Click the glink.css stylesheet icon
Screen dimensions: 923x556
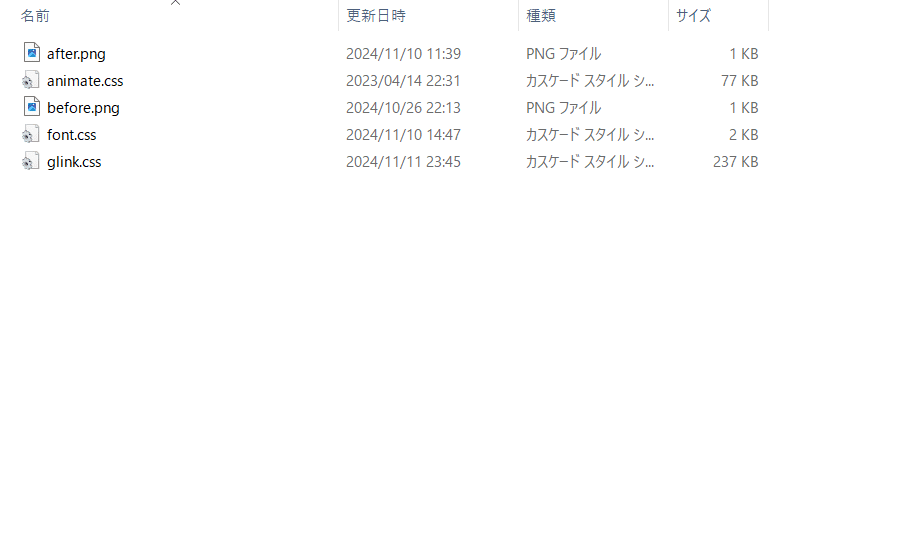coord(31,161)
